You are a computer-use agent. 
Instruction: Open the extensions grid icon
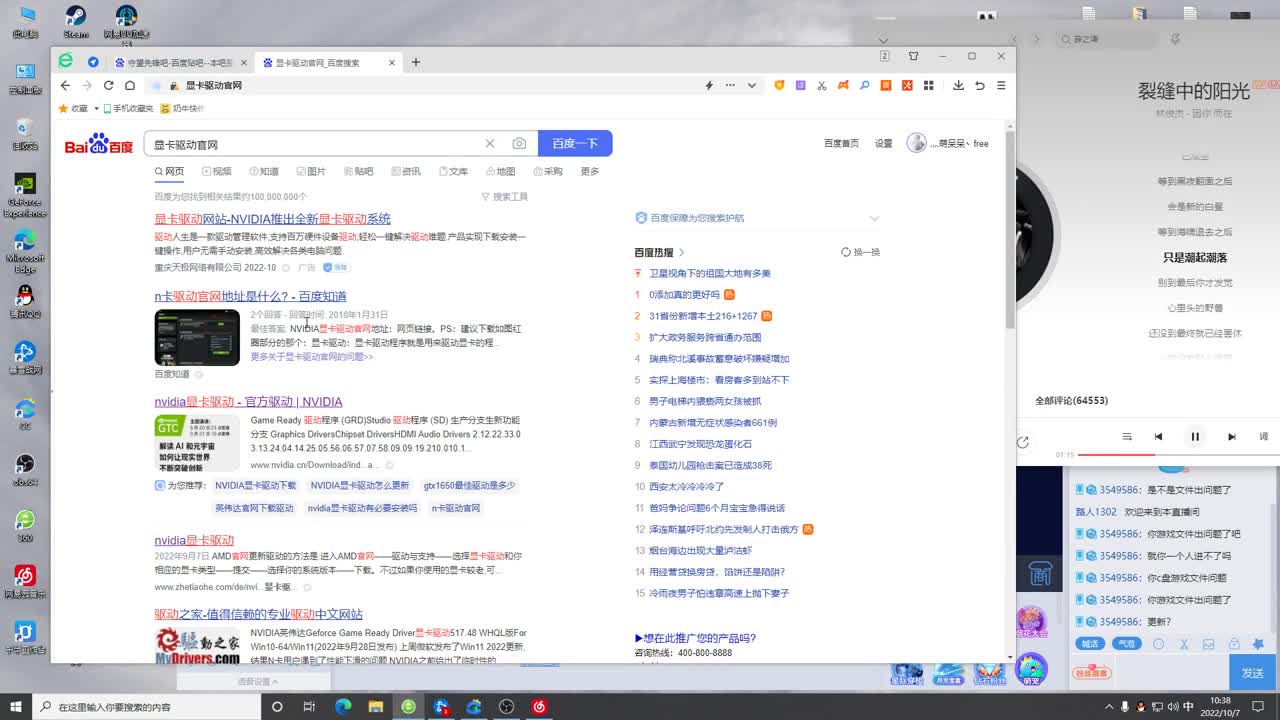(928, 86)
